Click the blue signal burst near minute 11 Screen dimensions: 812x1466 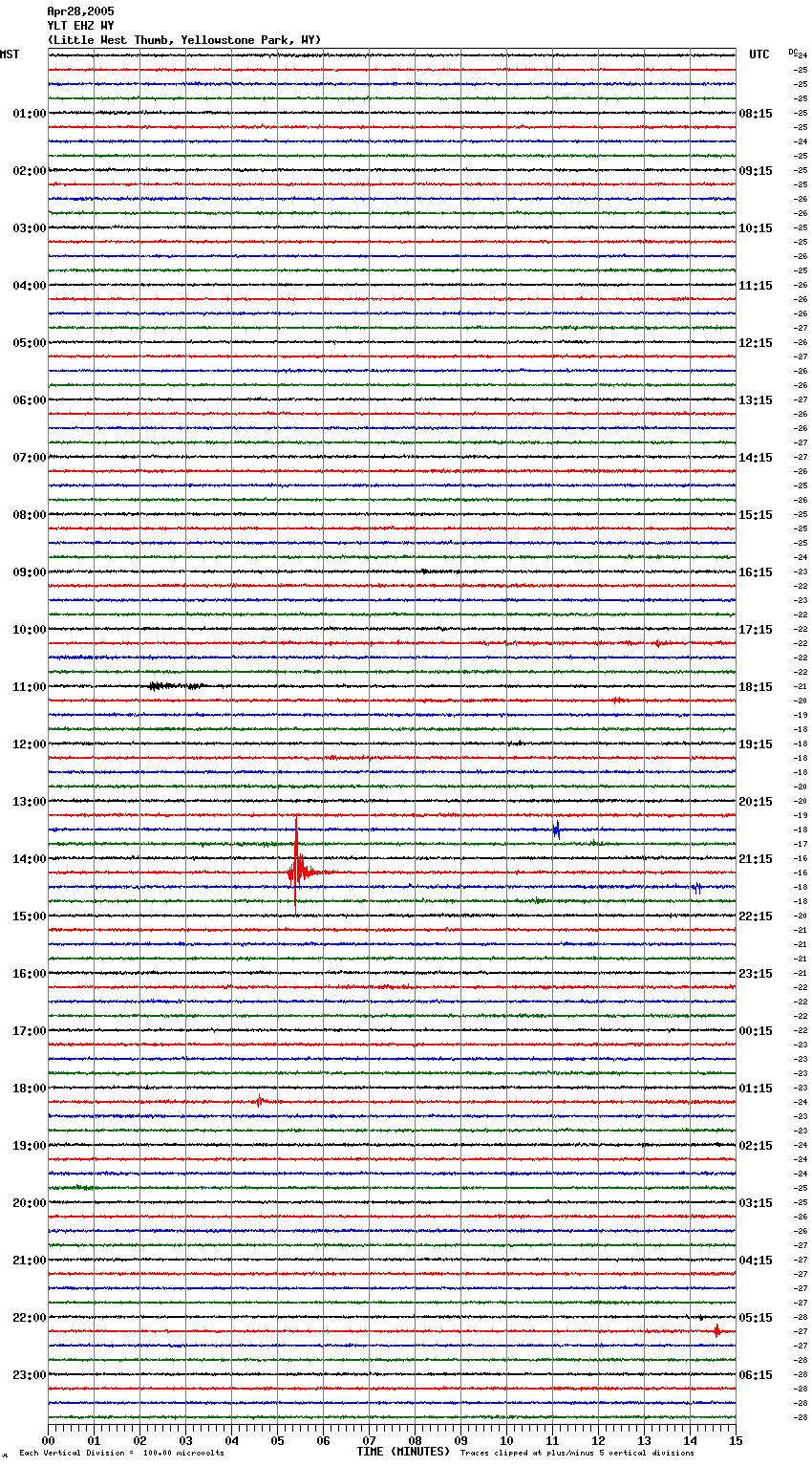click(x=556, y=830)
